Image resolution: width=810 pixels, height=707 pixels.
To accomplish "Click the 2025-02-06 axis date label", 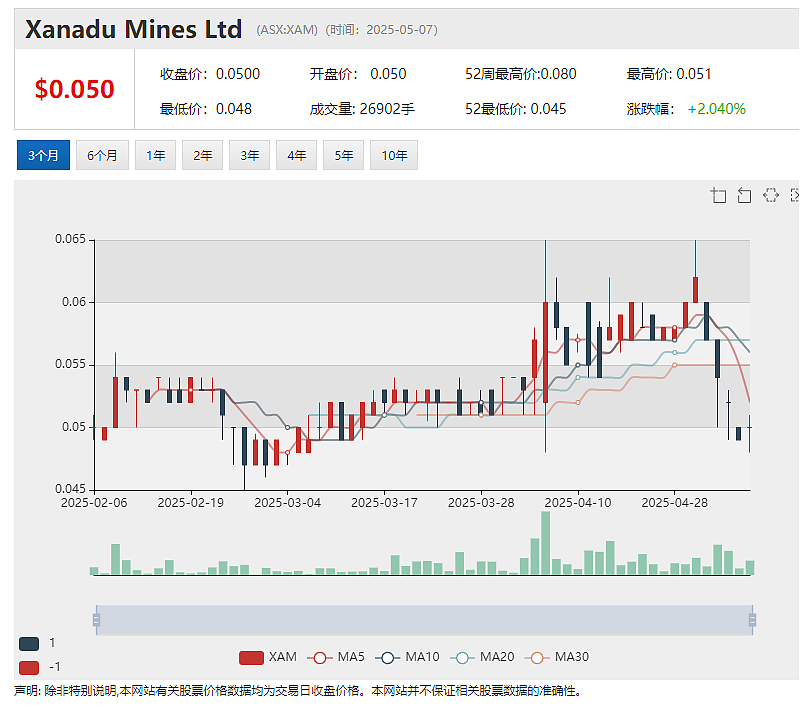I will pos(94,502).
